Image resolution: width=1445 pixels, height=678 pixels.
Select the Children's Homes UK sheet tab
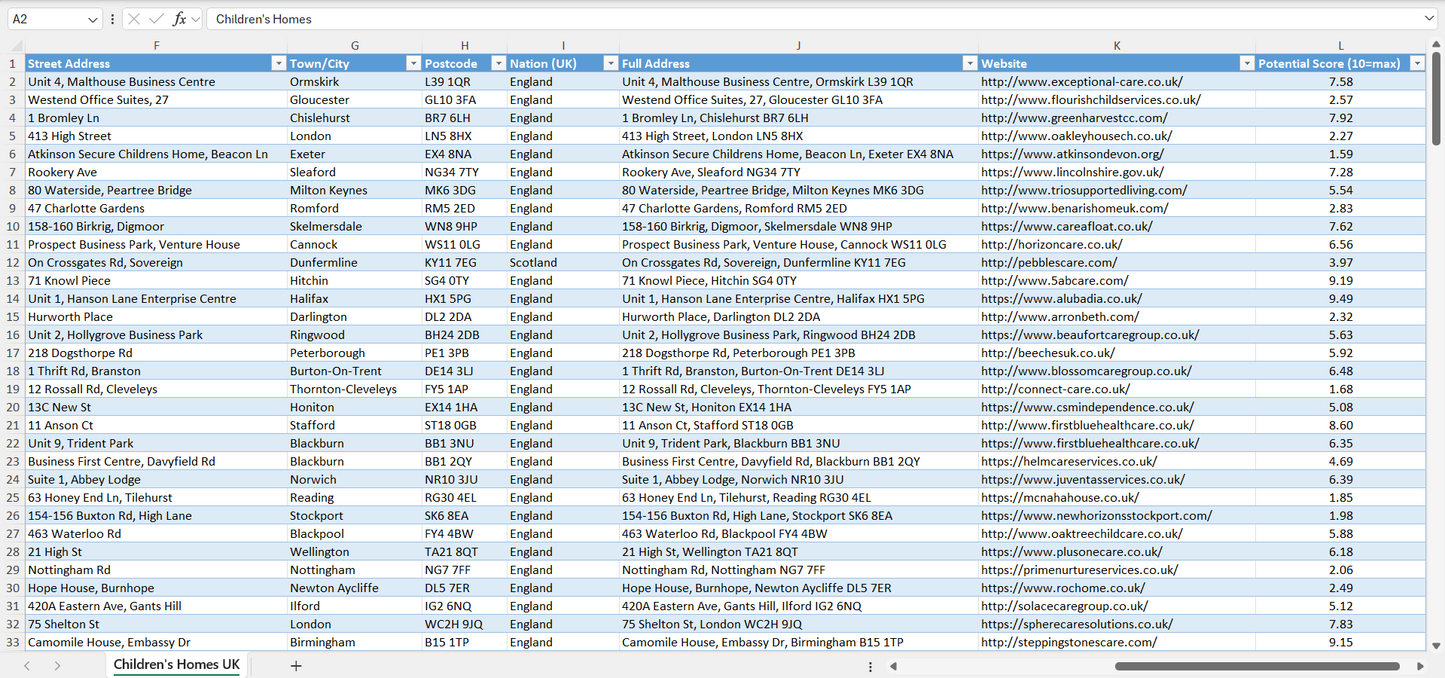pyautogui.click(x=176, y=664)
